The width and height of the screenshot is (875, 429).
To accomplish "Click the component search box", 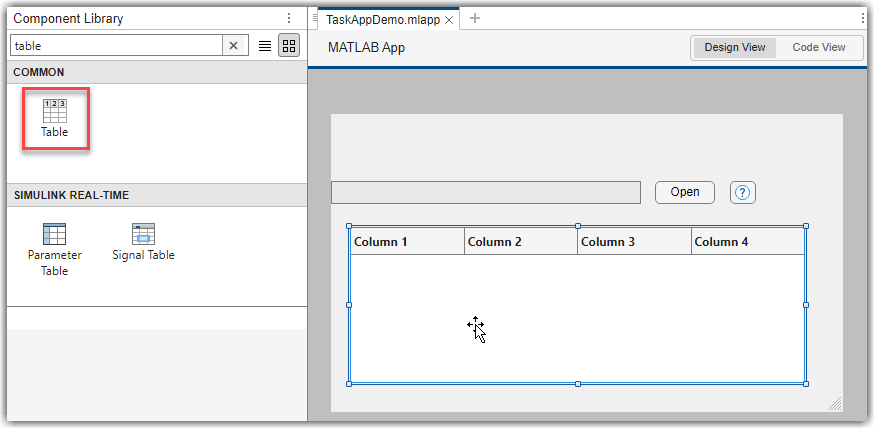I will tap(115, 46).
